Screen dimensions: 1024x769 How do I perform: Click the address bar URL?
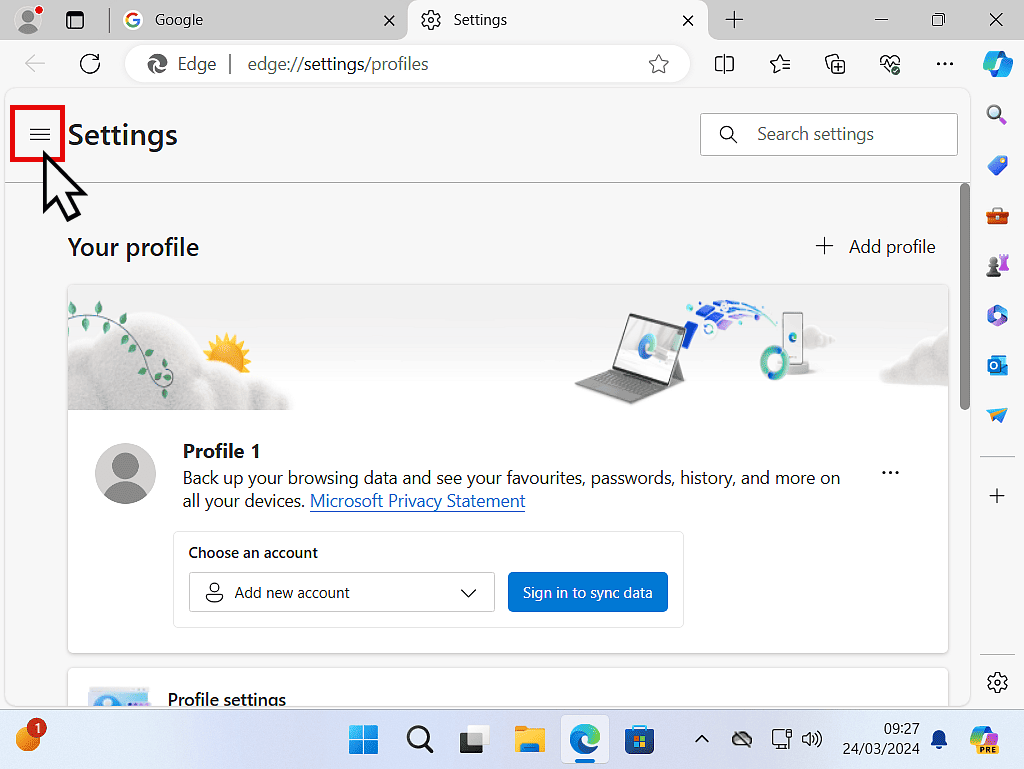tap(338, 64)
